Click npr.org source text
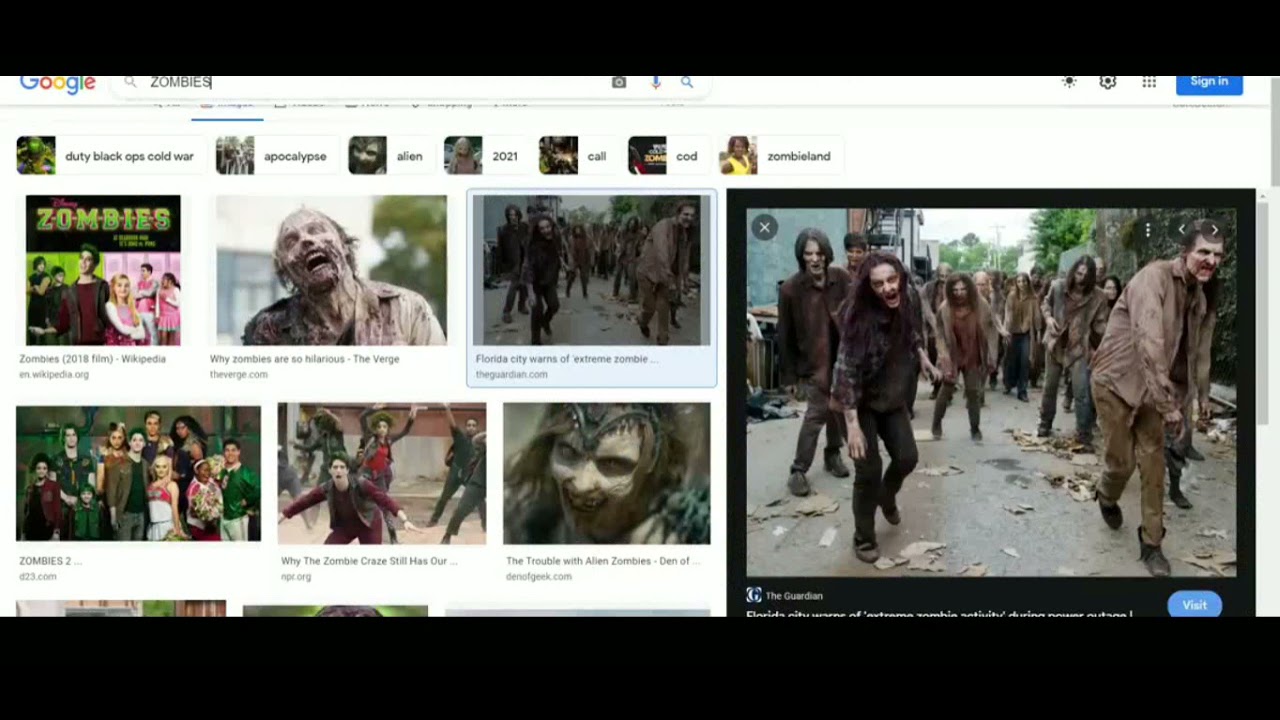Screen dimensions: 1280x720 [296, 577]
